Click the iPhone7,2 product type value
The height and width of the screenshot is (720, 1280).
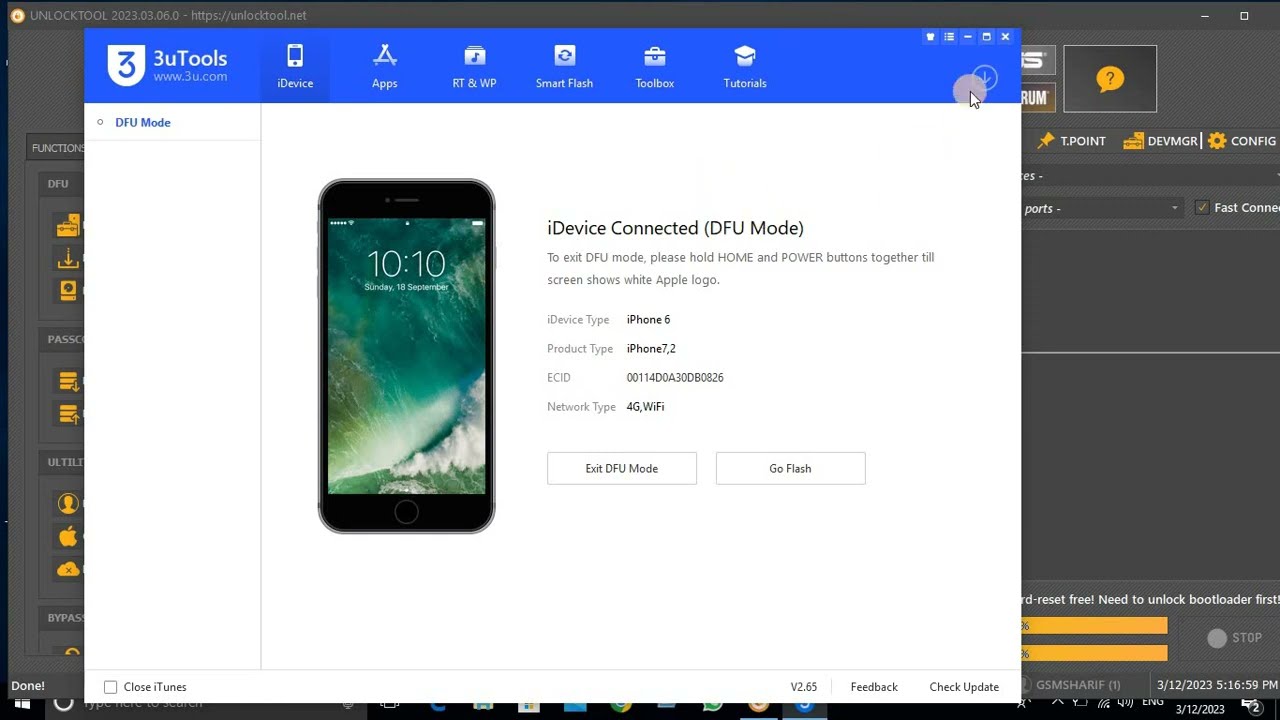pos(651,349)
